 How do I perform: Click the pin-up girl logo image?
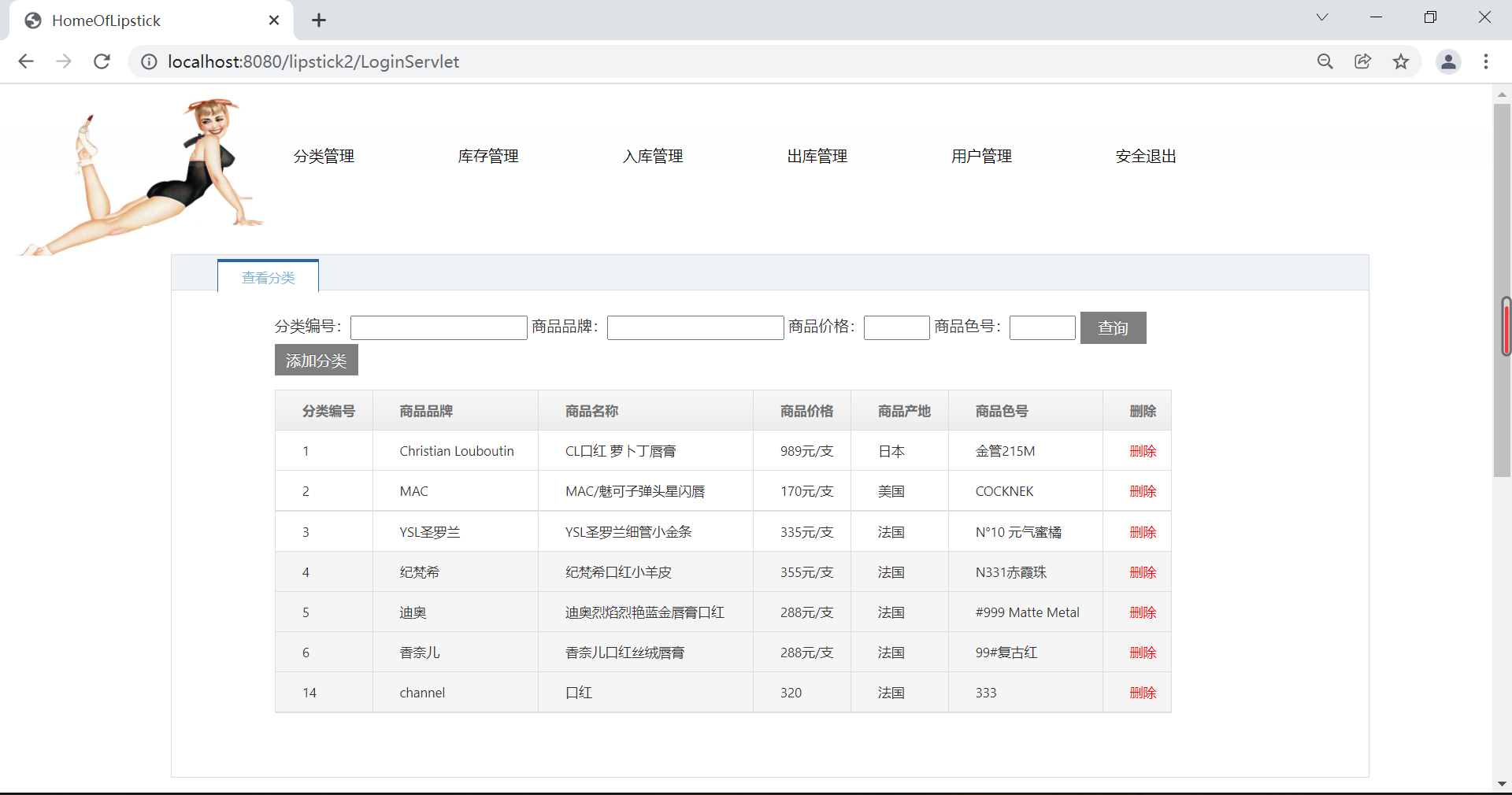[x=142, y=177]
